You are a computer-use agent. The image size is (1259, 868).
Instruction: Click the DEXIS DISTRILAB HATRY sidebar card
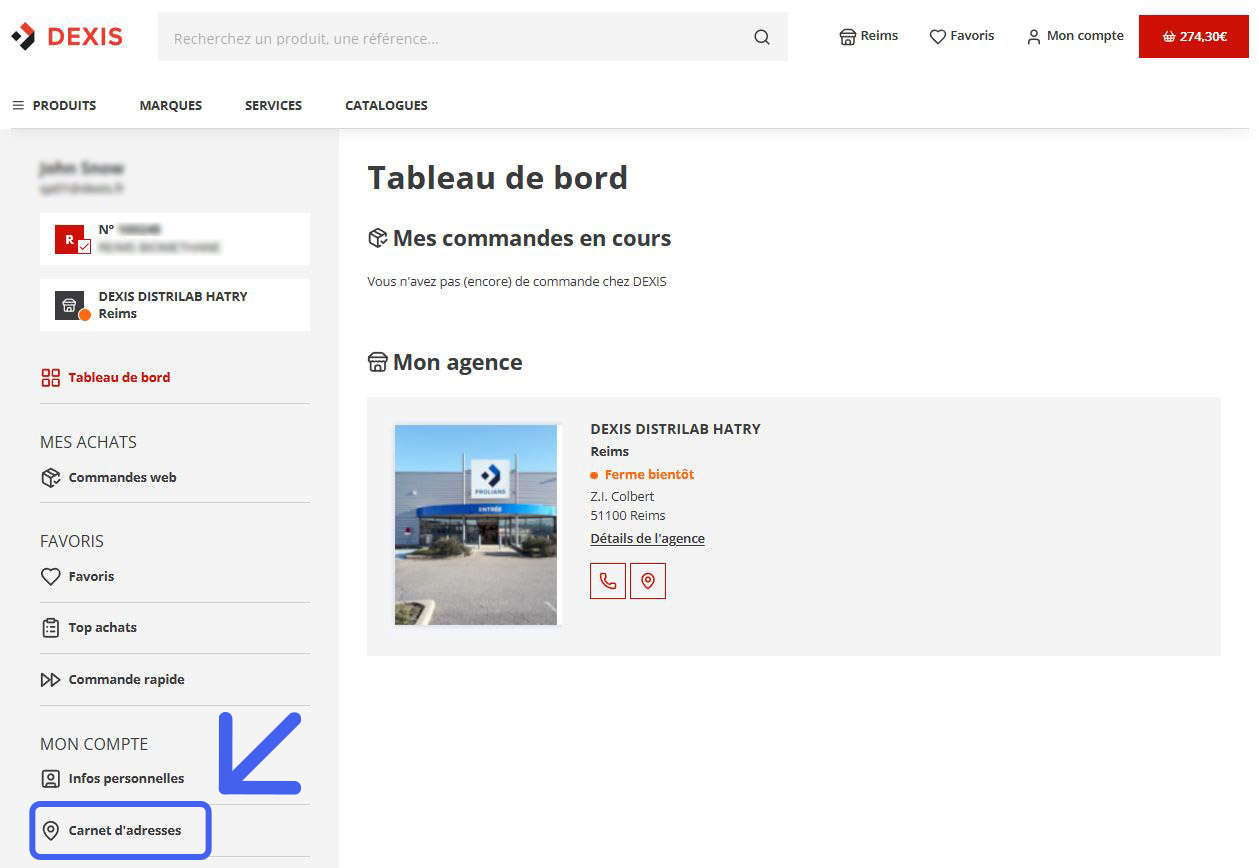tap(175, 305)
